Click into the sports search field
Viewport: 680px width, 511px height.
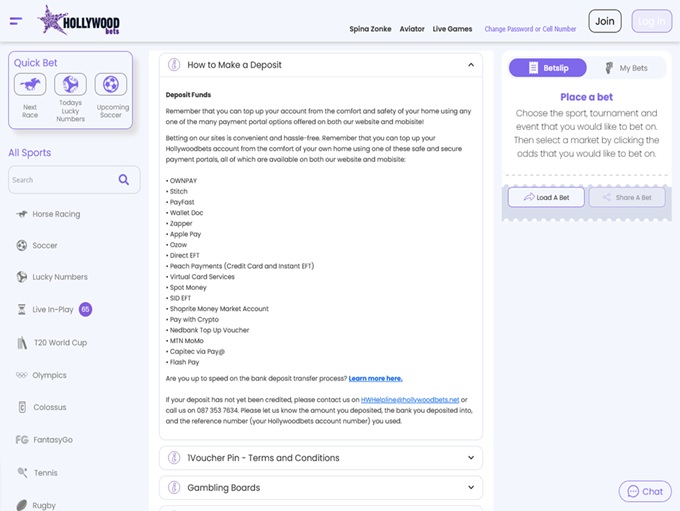click(x=62, y=180)
